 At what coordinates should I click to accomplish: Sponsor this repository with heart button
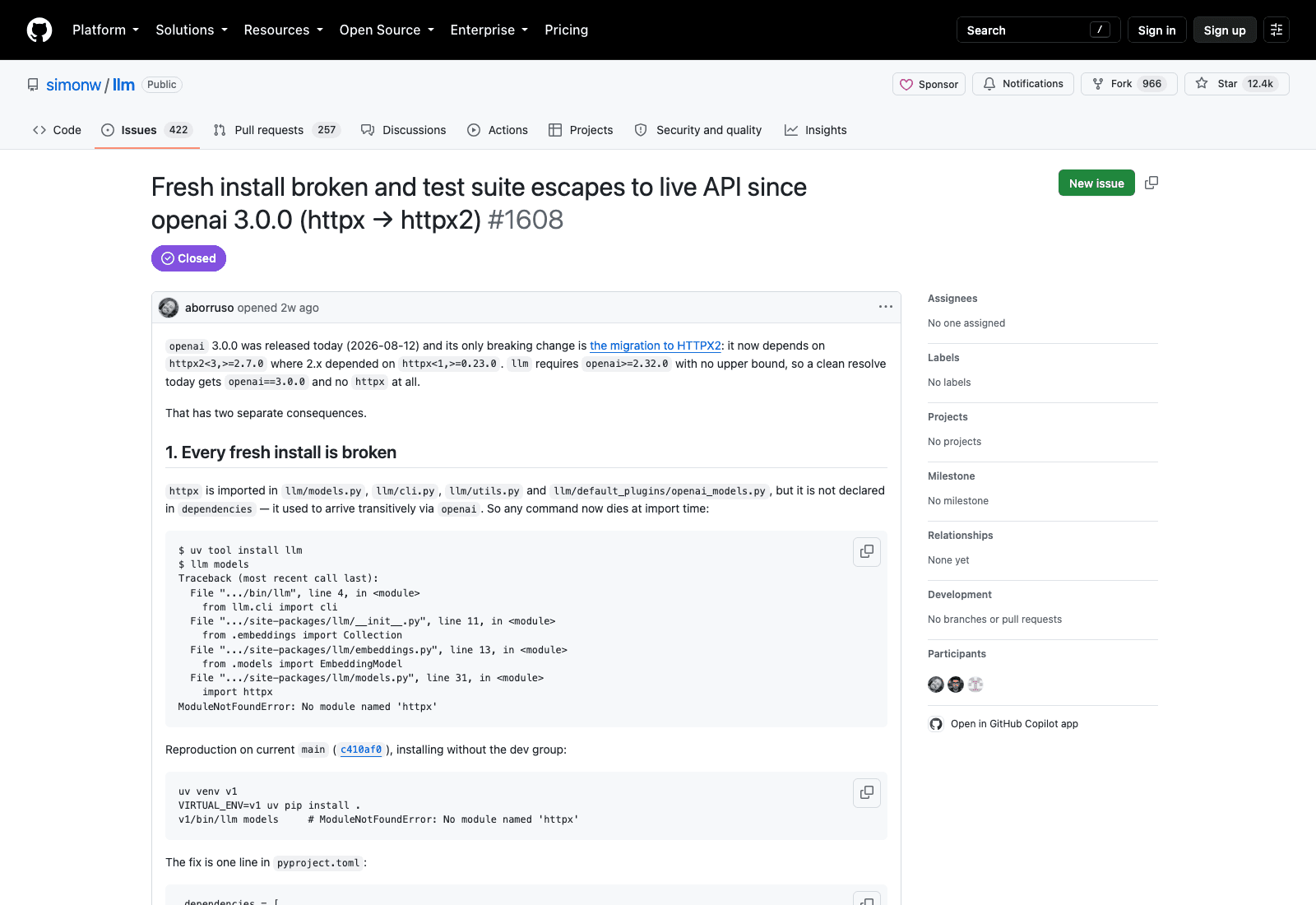(x=929, y=84)
